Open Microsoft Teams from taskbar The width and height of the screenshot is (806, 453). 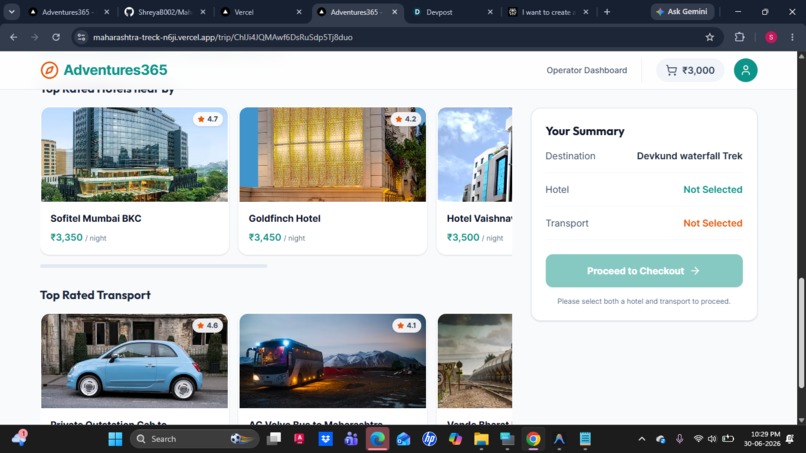(351, 439)
